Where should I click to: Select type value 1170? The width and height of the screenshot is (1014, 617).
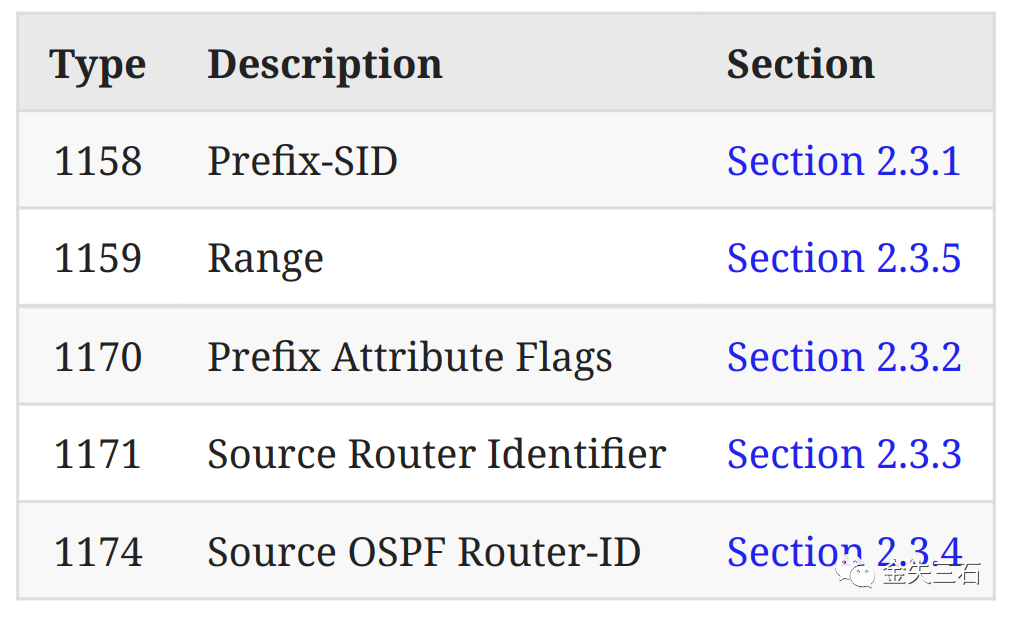click(x=97, y=357)
